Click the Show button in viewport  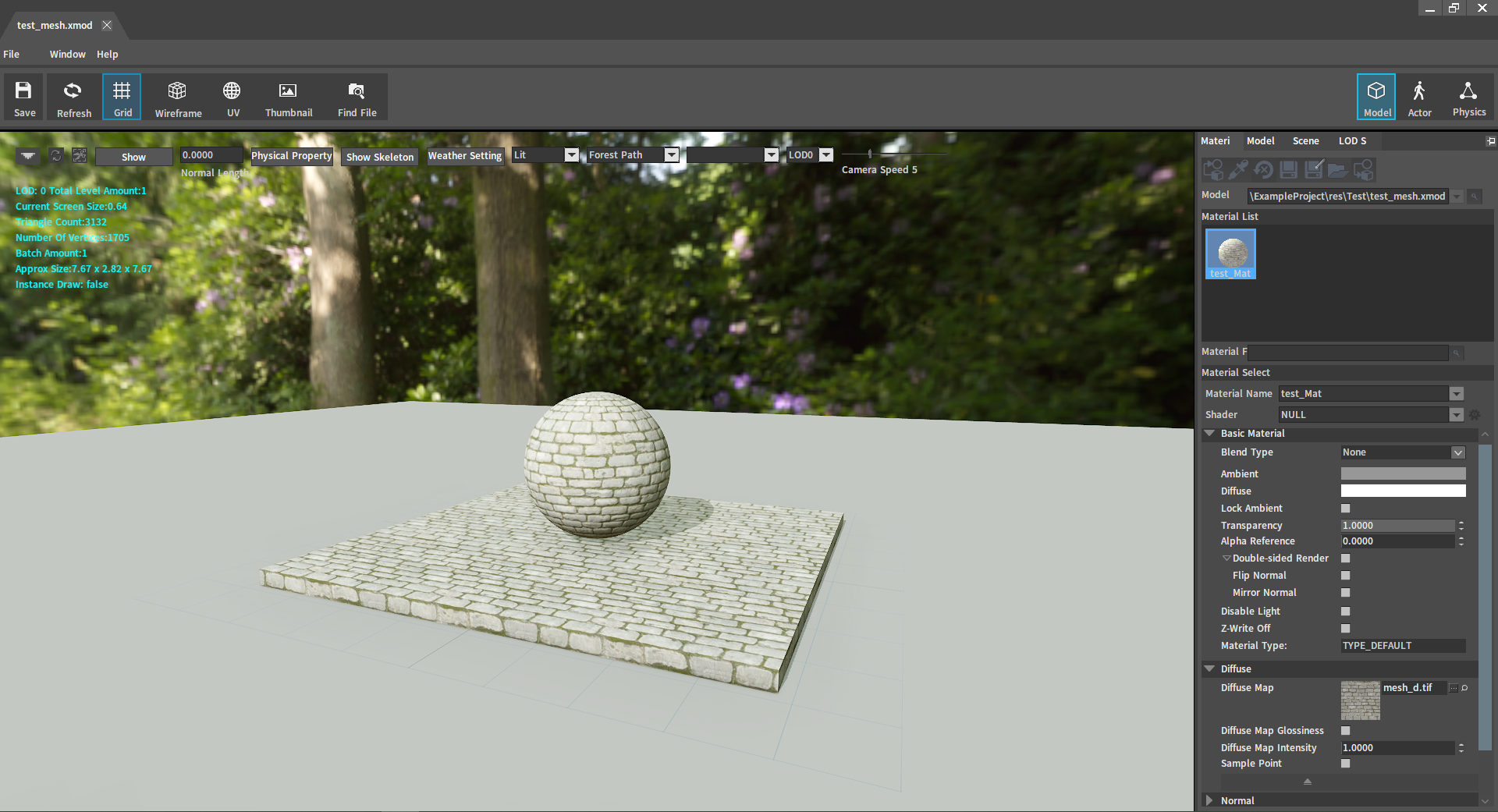click(x=133, y=157)
